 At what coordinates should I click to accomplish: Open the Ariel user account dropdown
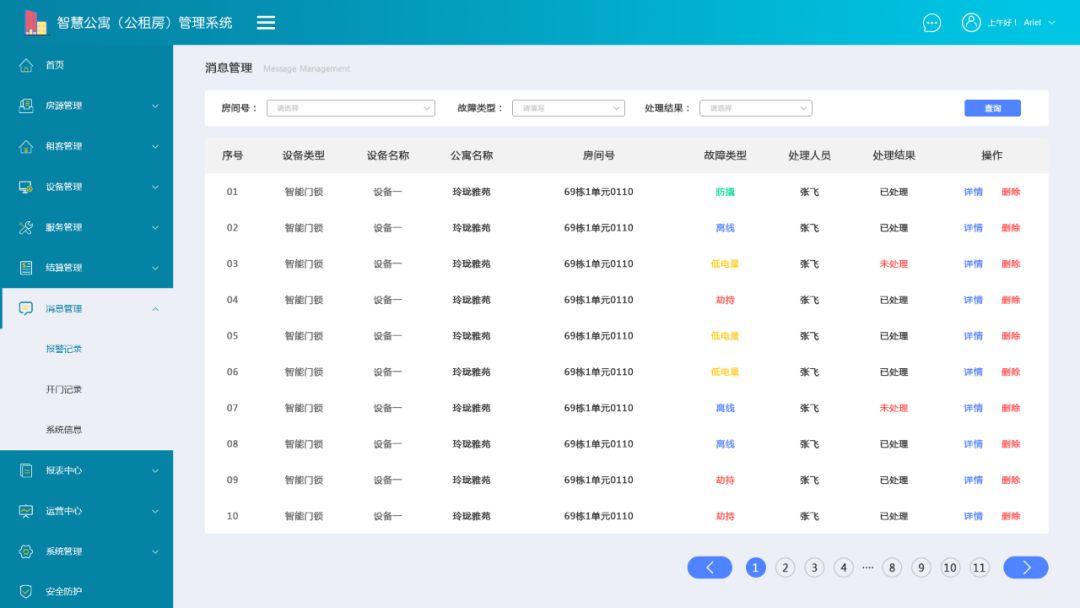[x=1037, y=22]
